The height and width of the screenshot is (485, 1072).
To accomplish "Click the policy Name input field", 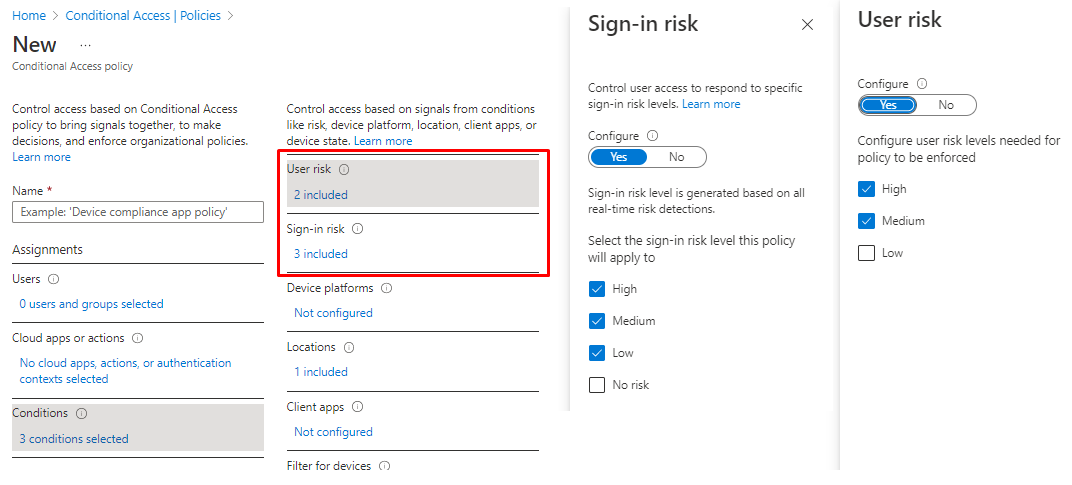I will [x=138, y=212].
